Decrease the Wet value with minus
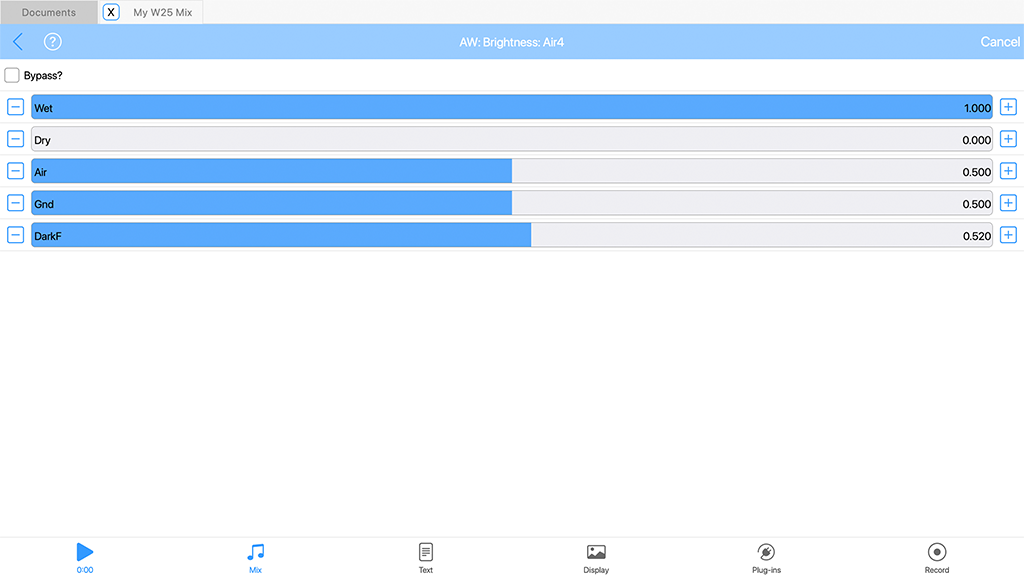This screenshot has width=1024, height=576. pos(16,108)
